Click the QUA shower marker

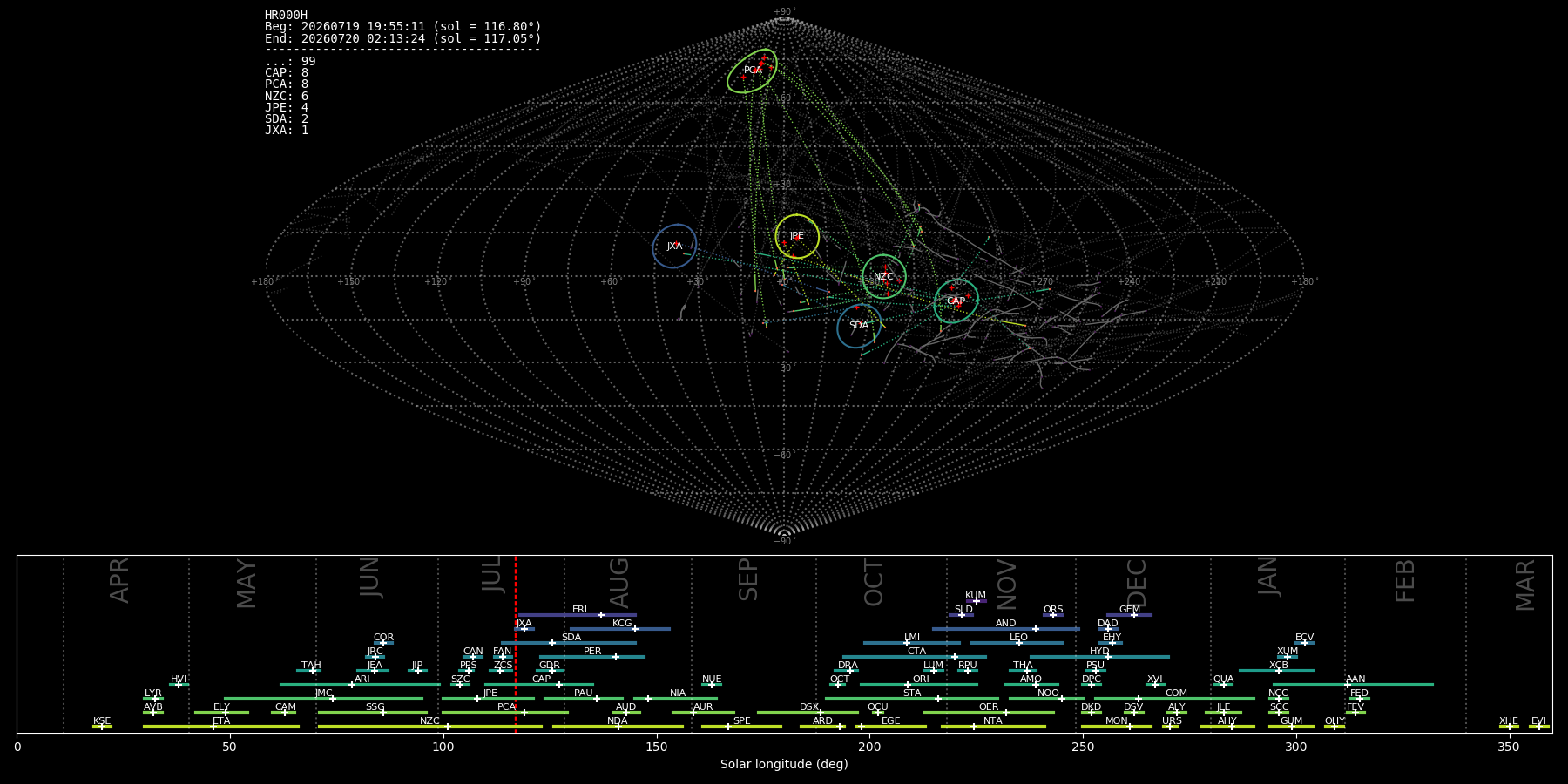tap(1224, 685)
